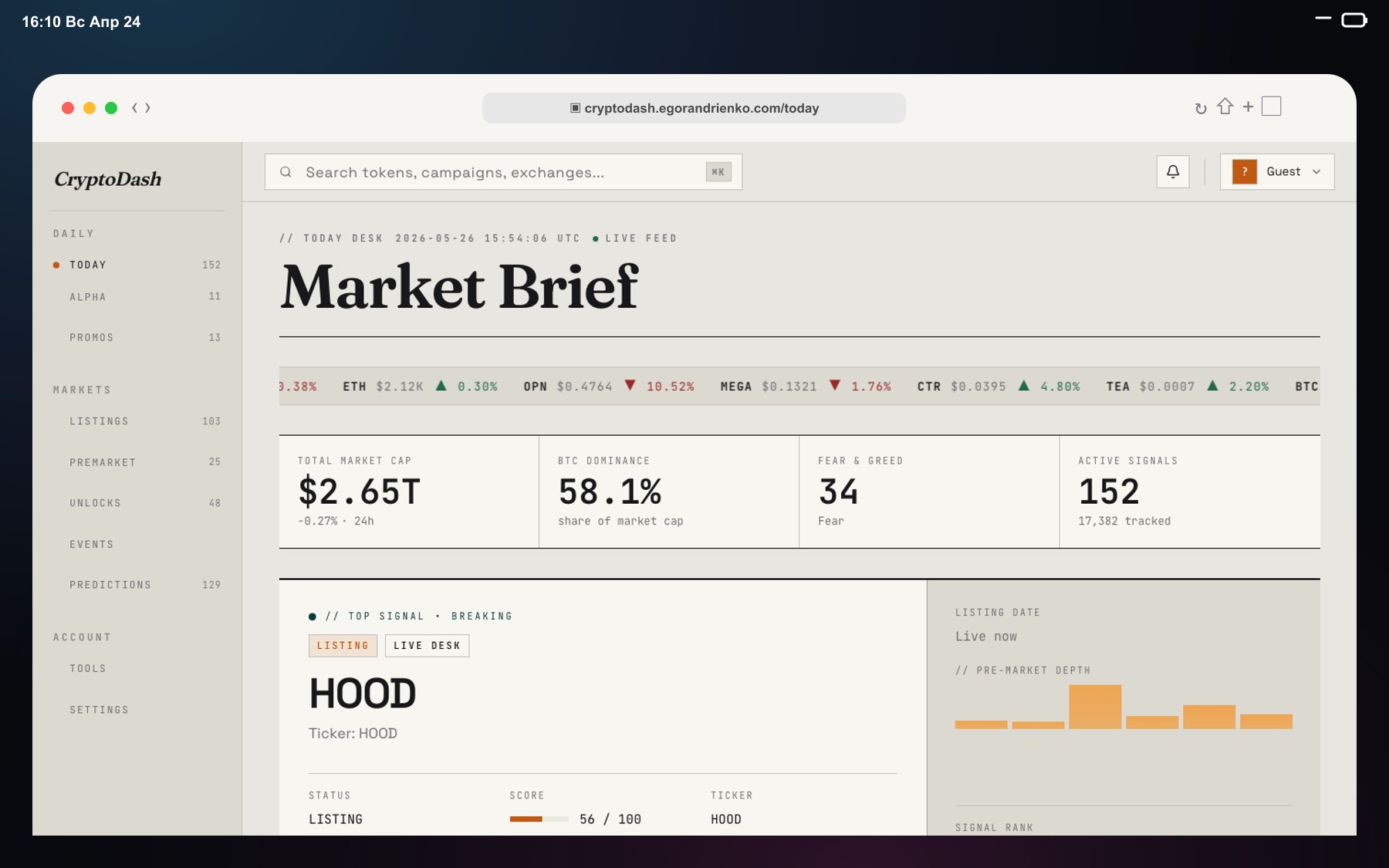Click the search magnifier icon
1389x868 pixels.
coord(286,172)
